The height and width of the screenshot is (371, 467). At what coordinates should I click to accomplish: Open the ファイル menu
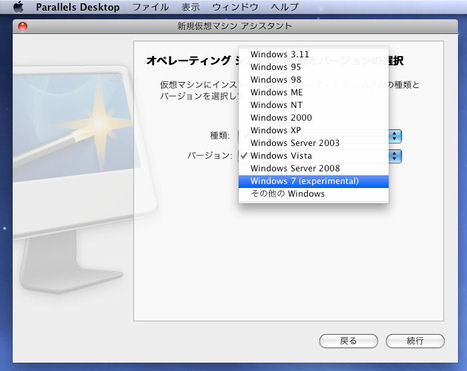[x=150, y=7]
